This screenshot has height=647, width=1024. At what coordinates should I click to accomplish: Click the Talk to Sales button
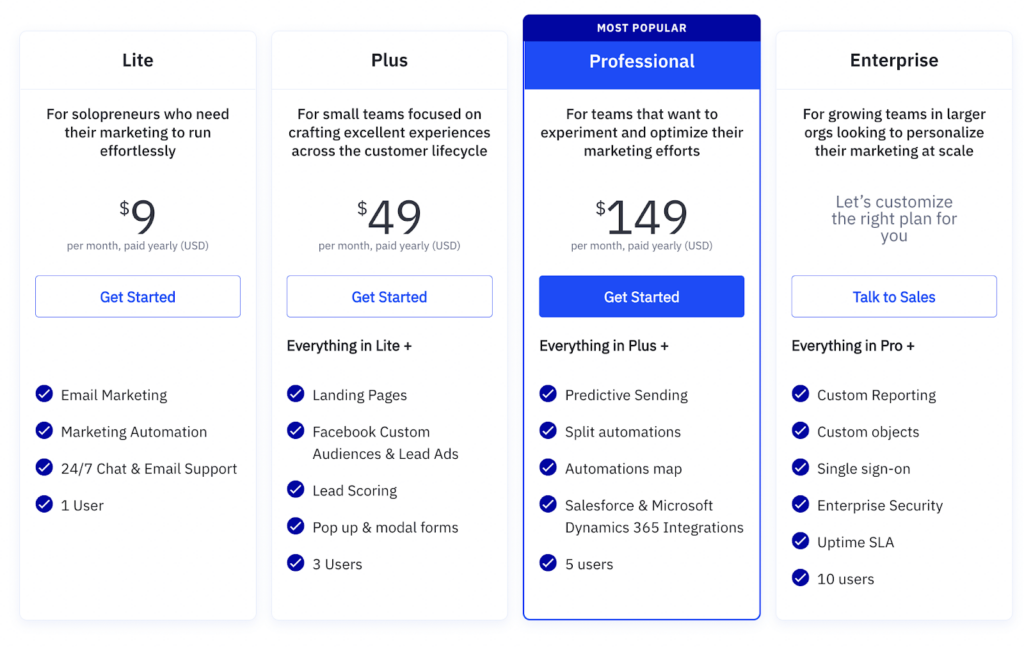[x=894, y=296]
